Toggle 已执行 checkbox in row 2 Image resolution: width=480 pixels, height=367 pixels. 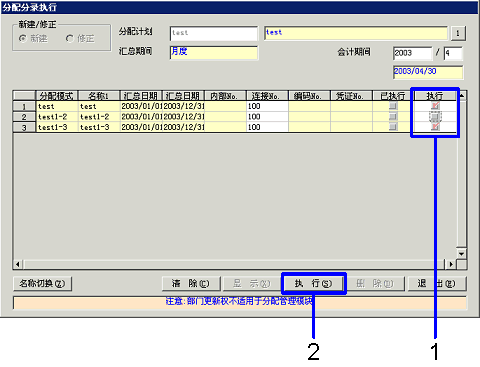click(x=393, y=117)
